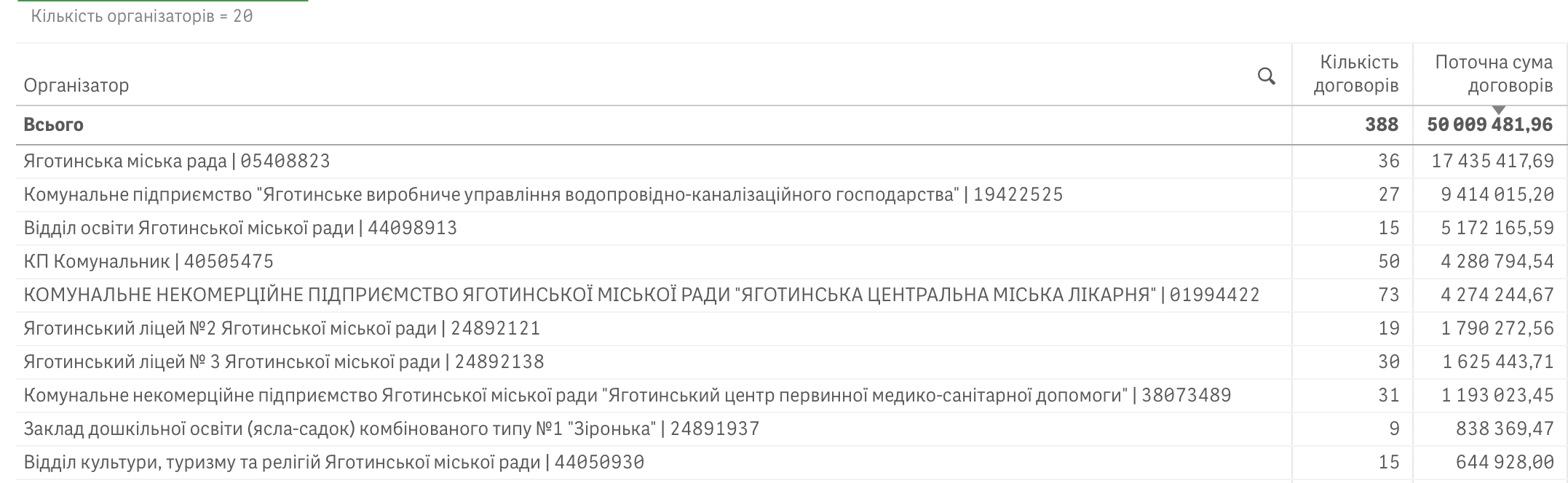The width and height of the screenshot is (1568, 483).
Task: Click the Всього total row label
Action: [54, 125]
